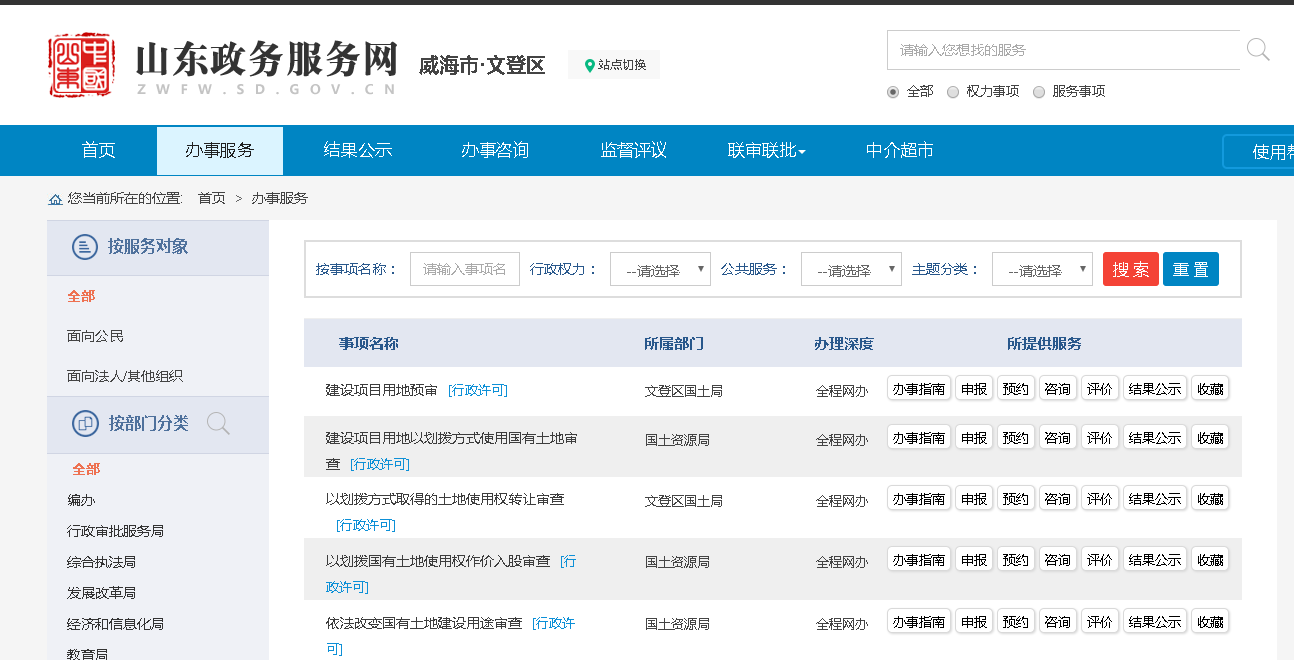Select 面向公民 in the sidebar
Image resolution: width=1294 pixels, height=660 pixels.
point(96,336)
